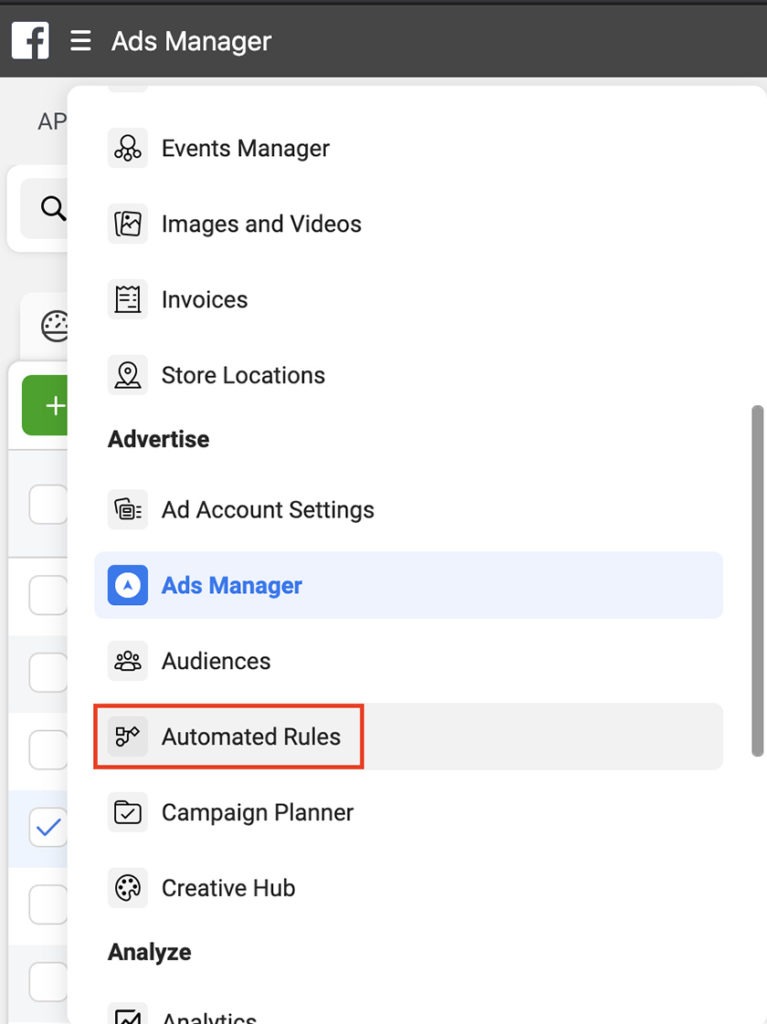This screenshot has height=1024, width=767.
Task: Select the Invoices icon
Action: click(128, 299)
